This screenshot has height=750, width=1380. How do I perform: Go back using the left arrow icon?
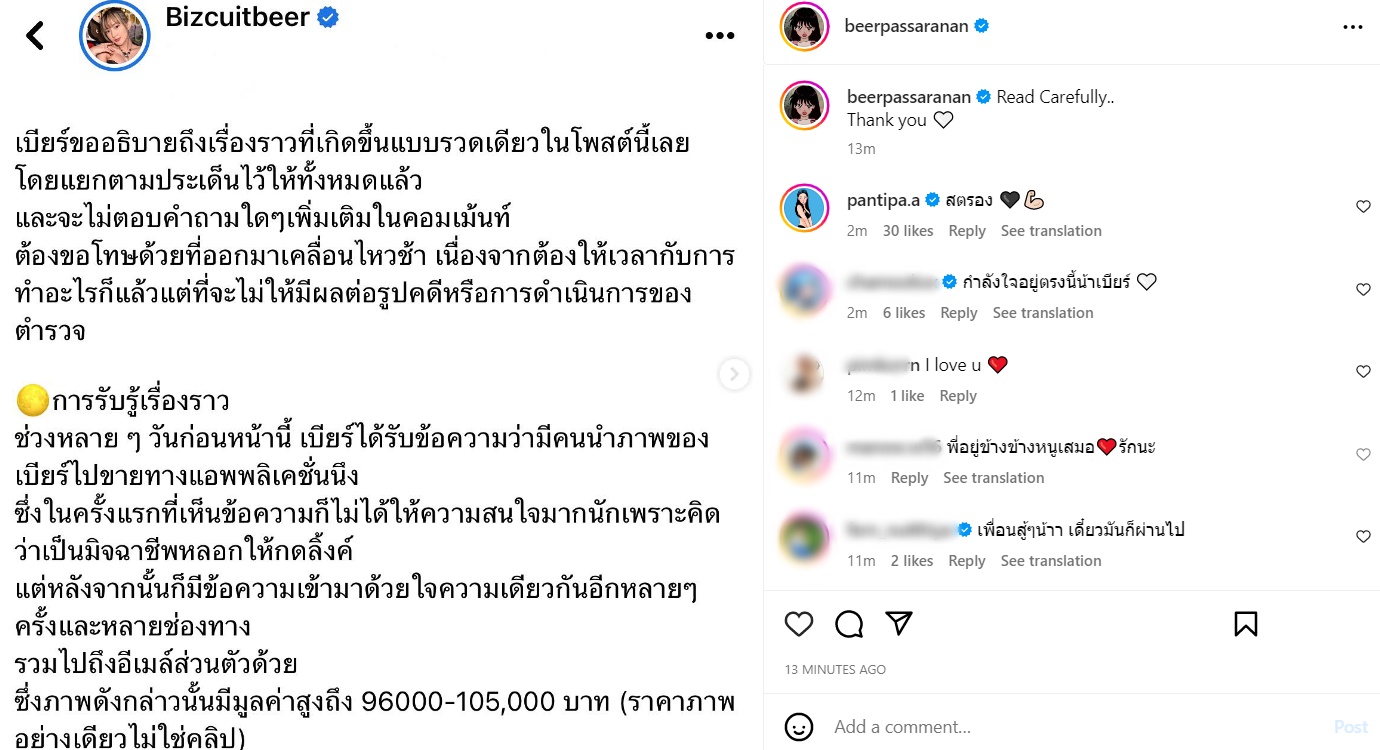[35, 36]
